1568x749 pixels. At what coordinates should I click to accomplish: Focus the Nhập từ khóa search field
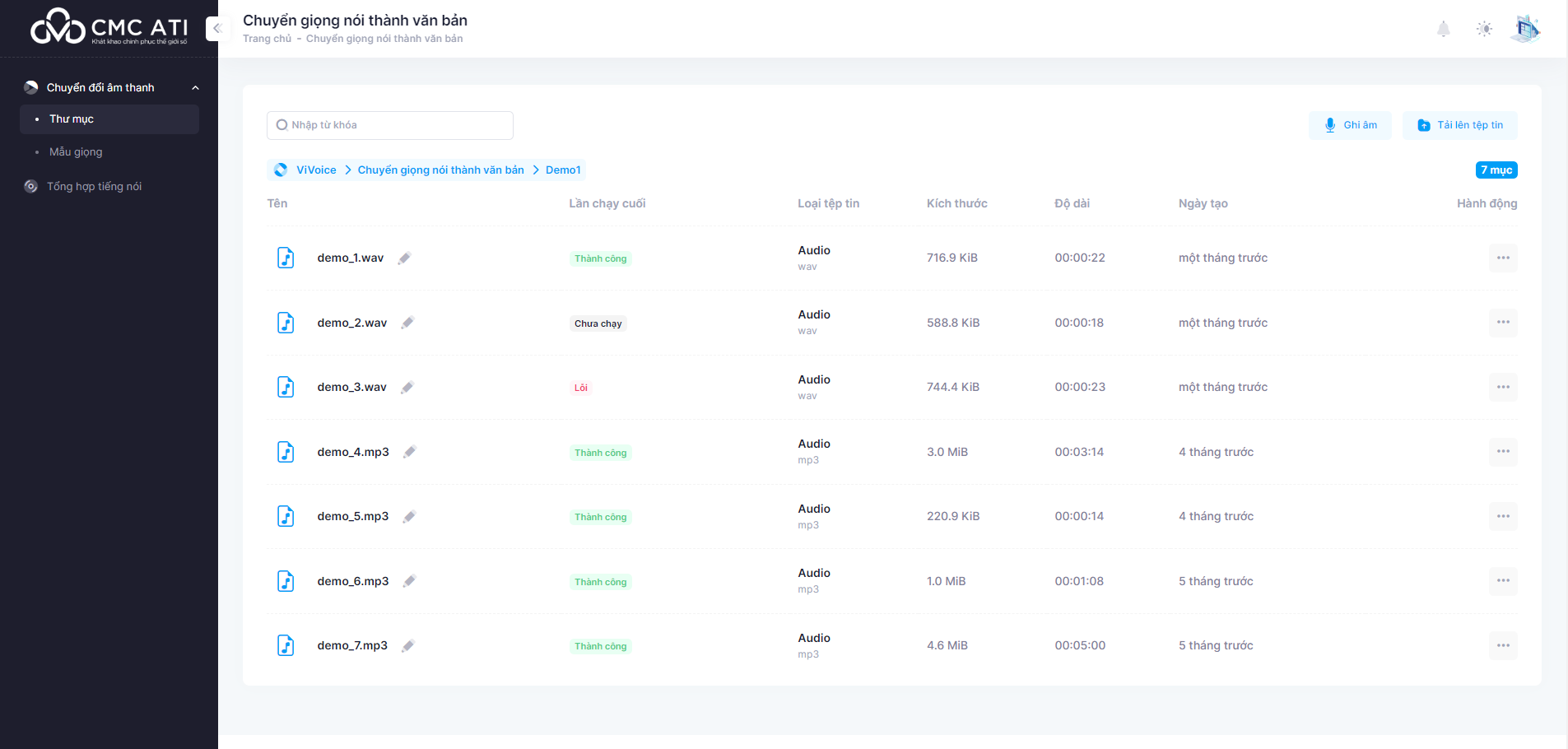390,125
